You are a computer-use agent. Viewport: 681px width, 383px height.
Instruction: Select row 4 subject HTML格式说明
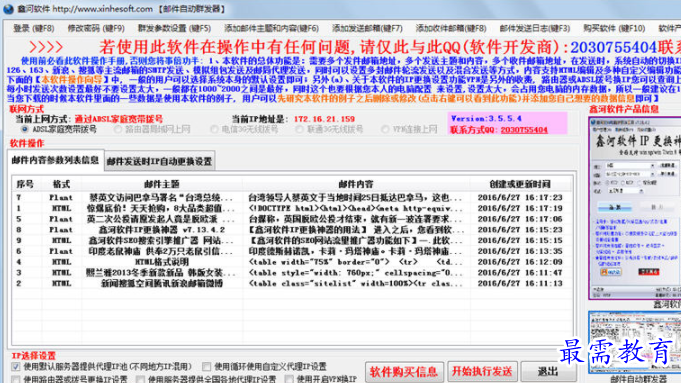(x=292, y=262)
